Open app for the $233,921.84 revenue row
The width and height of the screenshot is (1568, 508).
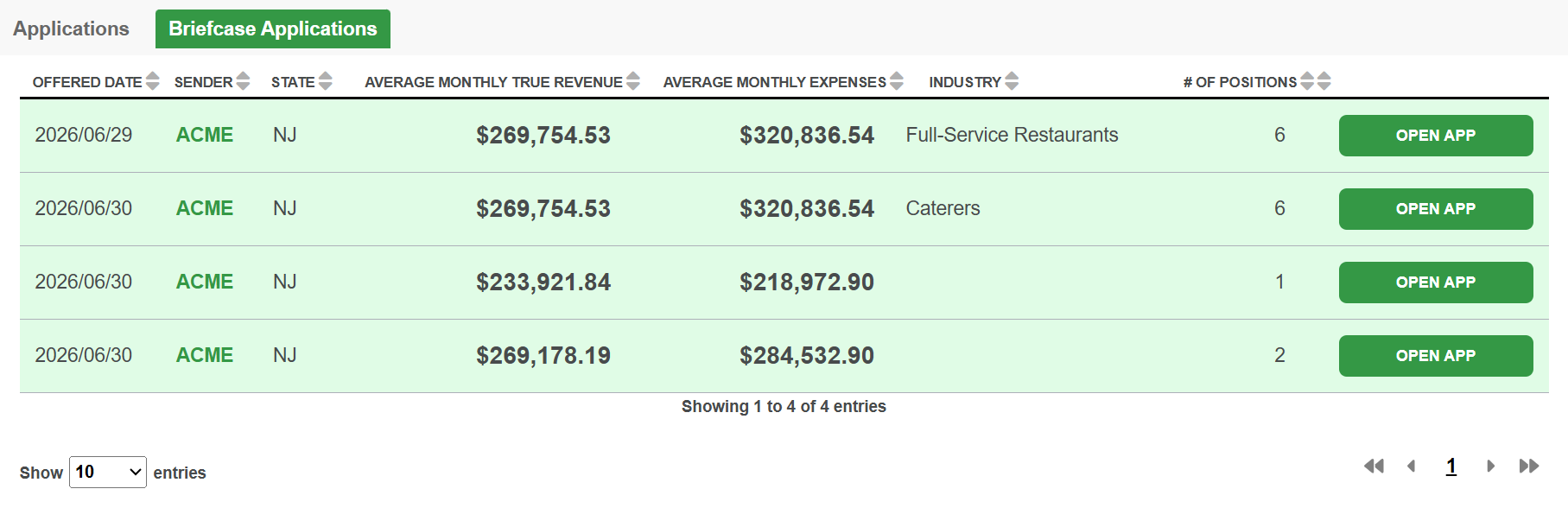point(1436,283)
